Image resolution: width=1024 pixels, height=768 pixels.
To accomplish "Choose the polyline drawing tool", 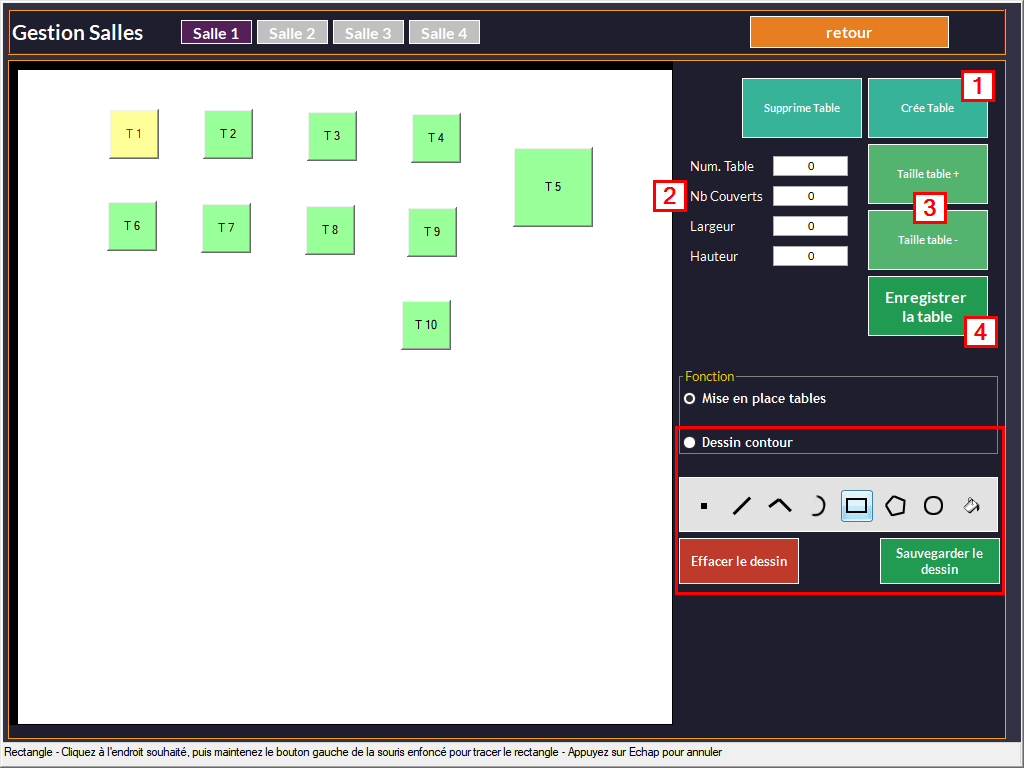I will pyautogui.click(x=780, y=506).
